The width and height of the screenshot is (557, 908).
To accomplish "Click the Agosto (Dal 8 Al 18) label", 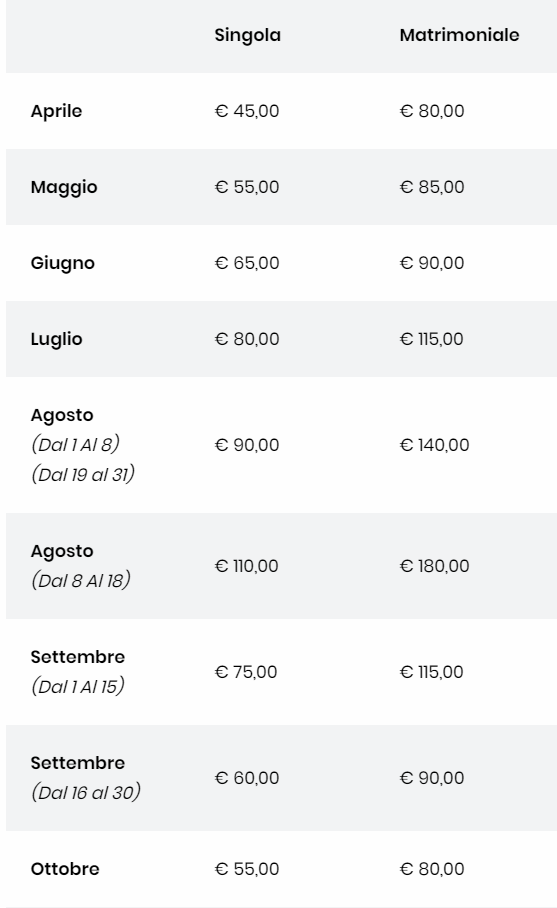I will point(80,566).
